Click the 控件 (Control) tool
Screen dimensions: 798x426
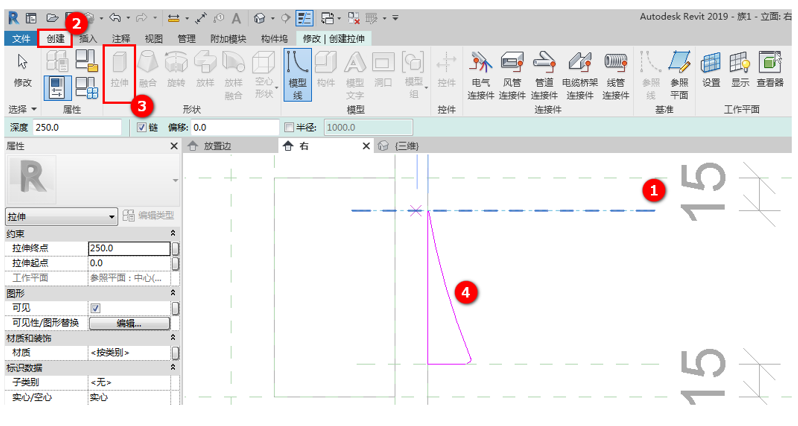(x=446, y=70)
